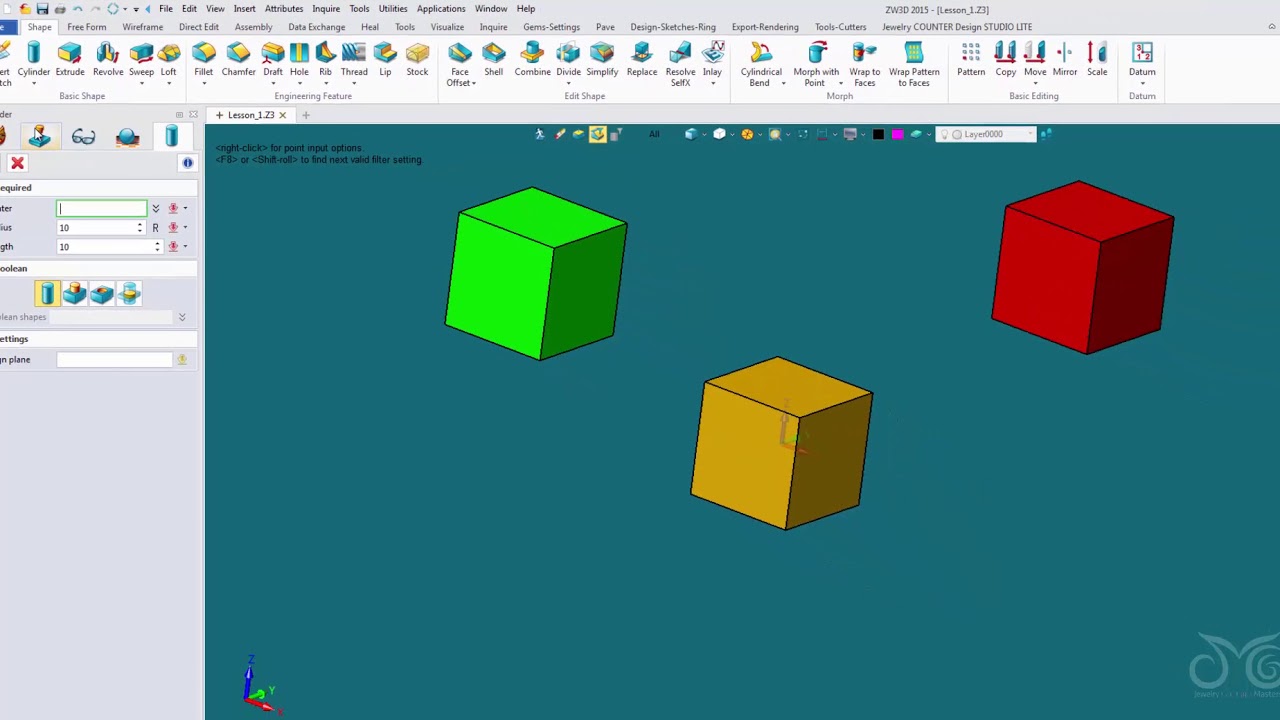Insert a Datum plane
Viewport: 1280px width, 720px height.
click(x=1142, y=60)
